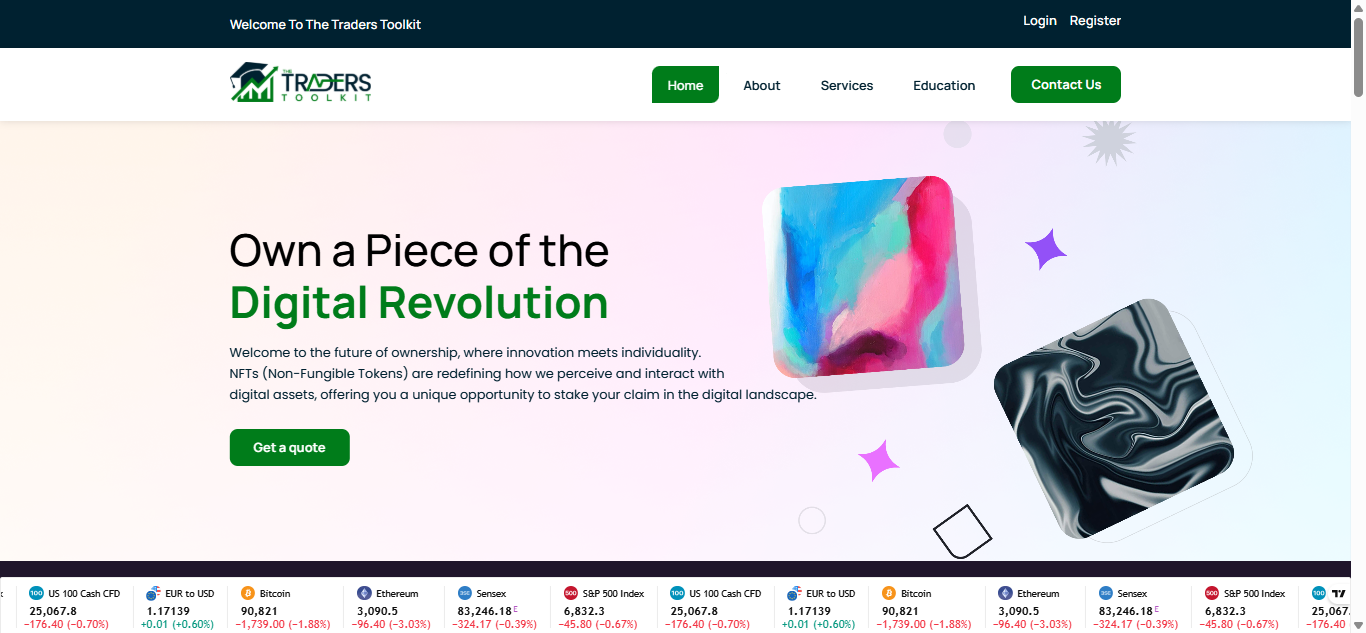Open the Register link
Image resolution: width=1366 pixels, height=633 pixels.
[x=1095, y=21]
